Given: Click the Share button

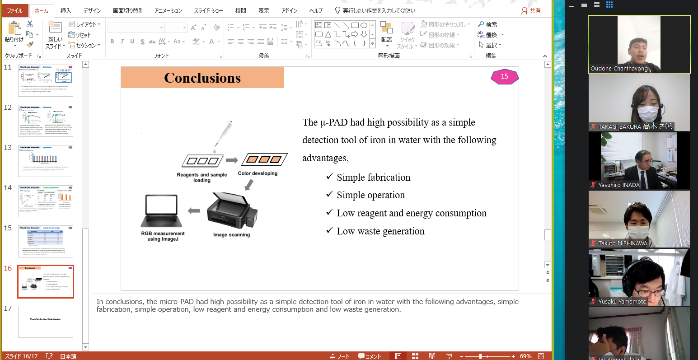Looking at the screenshot, I should coord(531,10).
